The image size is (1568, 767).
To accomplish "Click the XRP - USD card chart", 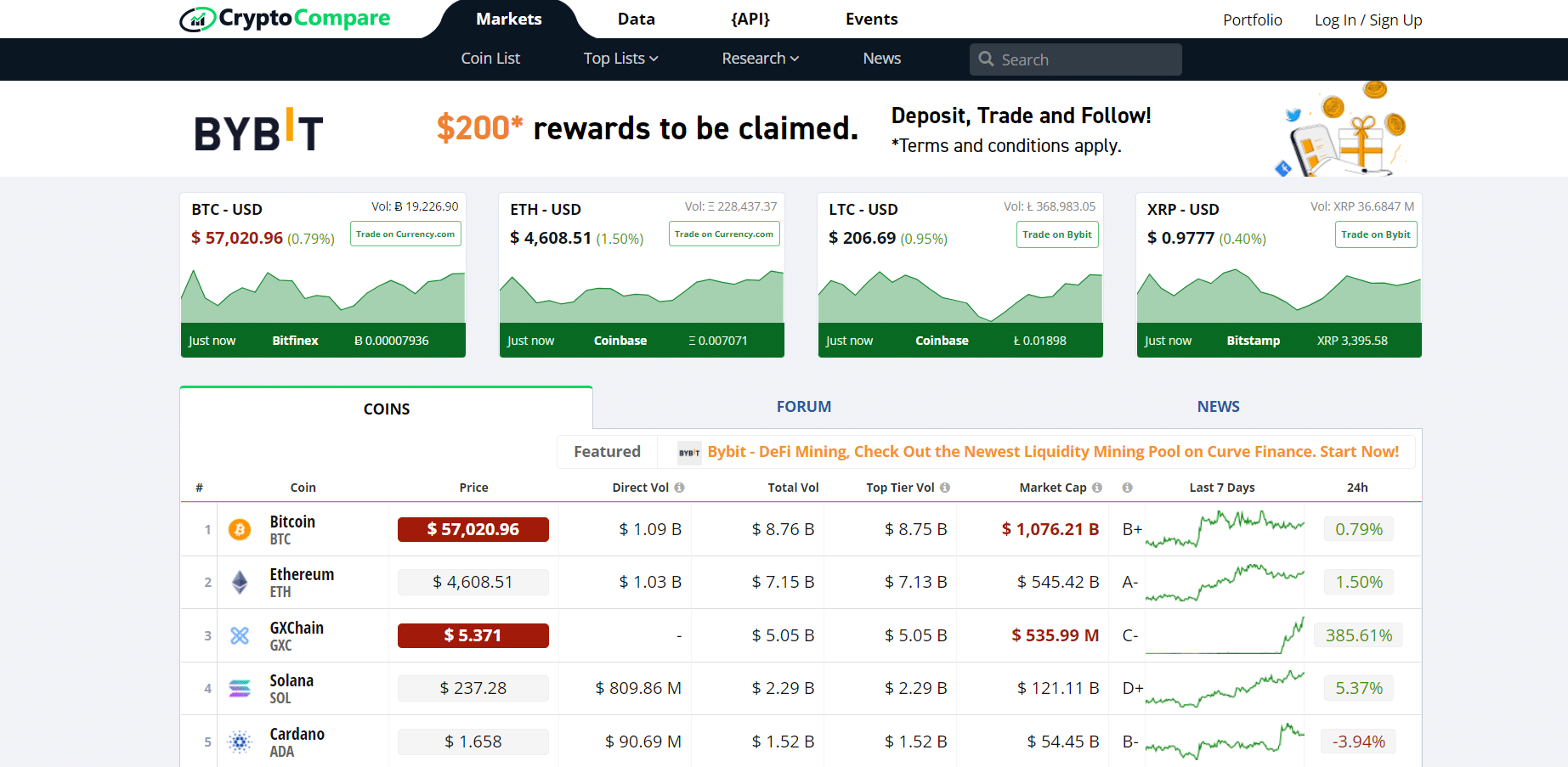I will point(1279,296).
